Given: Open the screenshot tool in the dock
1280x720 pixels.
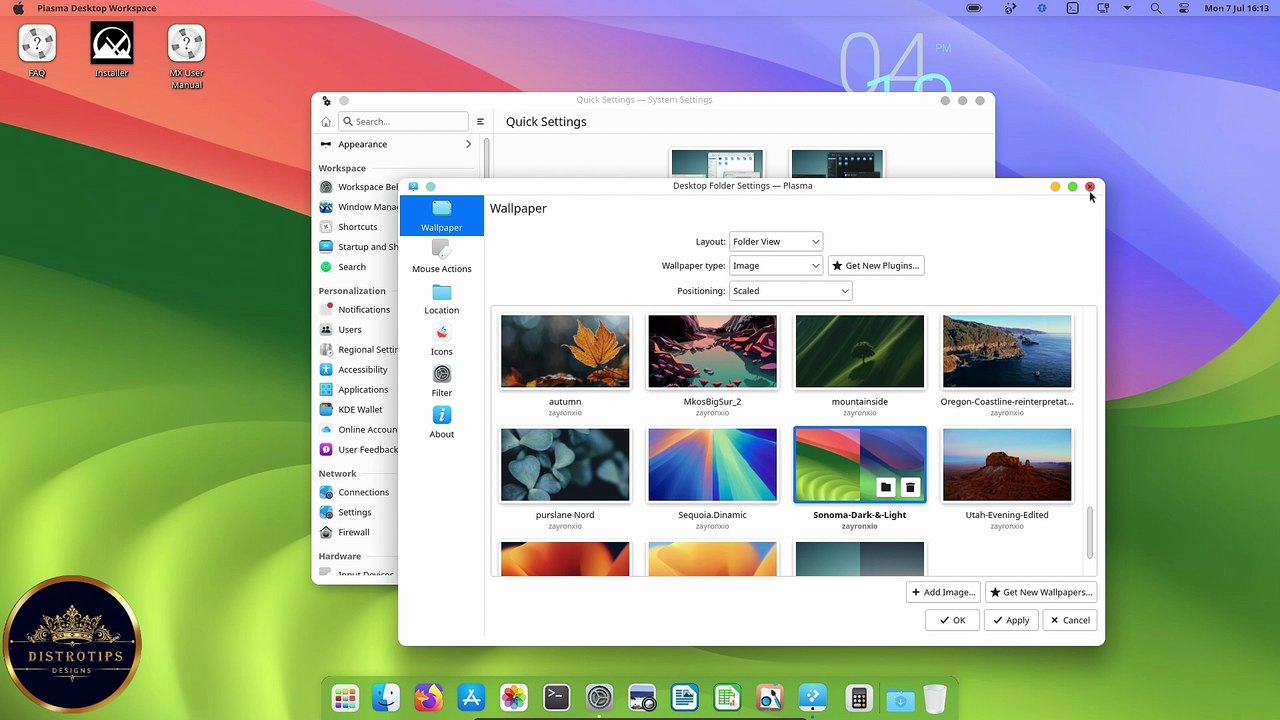Looking at the screenshot, I should (x=642, y=698).
